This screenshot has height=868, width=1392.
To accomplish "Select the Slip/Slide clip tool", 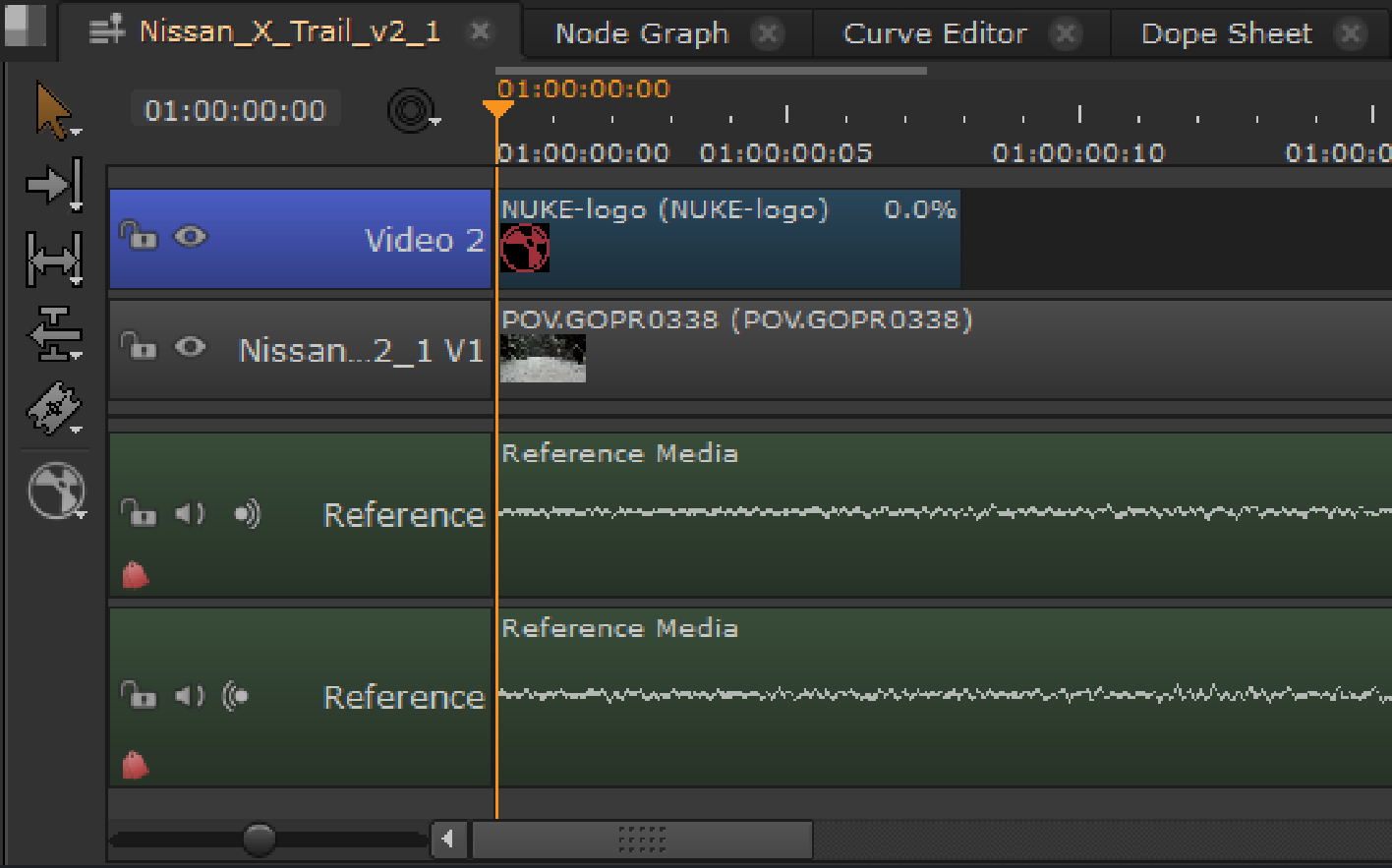I will pos(54,259).
